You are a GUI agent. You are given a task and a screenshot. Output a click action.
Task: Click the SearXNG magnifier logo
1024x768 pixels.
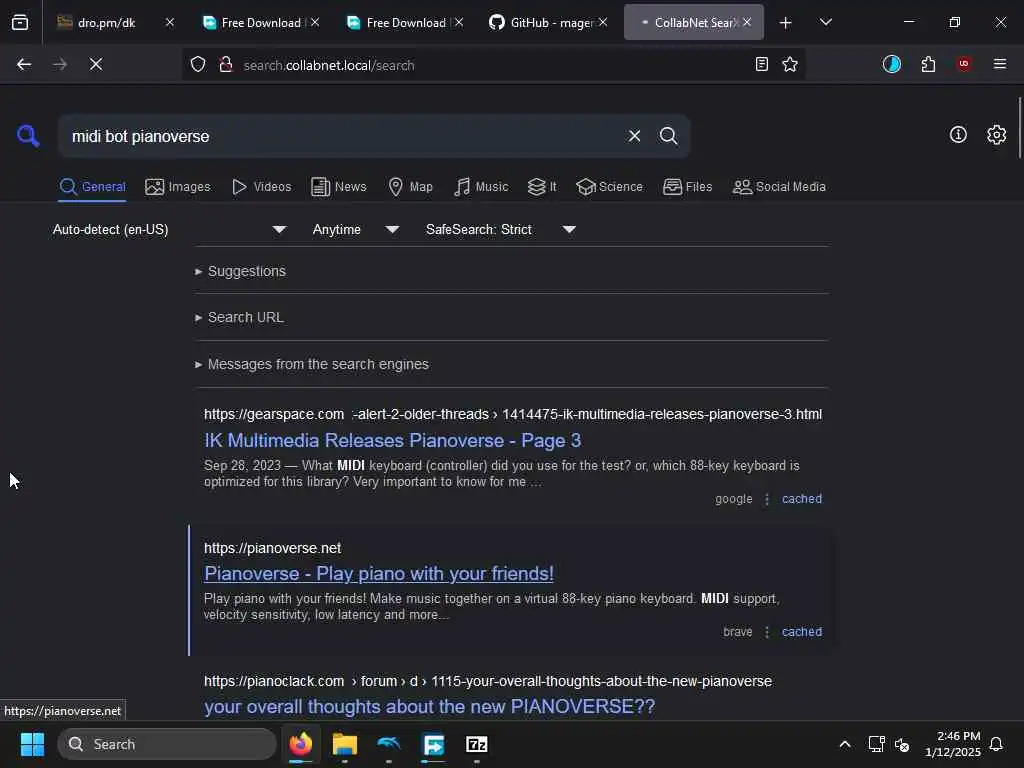coord(28,136)
